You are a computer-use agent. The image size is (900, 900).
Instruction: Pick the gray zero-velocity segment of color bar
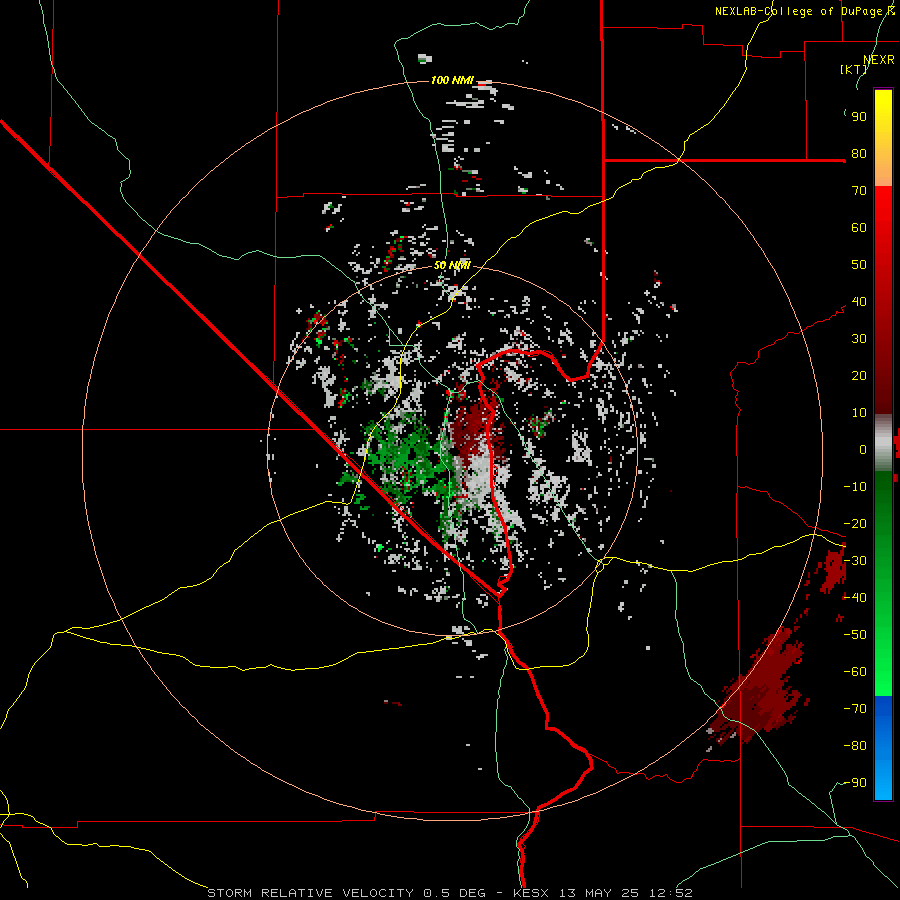tap(883, 443)
